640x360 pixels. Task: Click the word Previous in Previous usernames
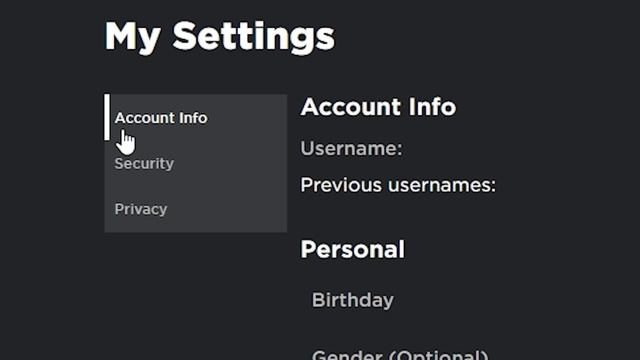pyautogui.click(x=341, y=185)
